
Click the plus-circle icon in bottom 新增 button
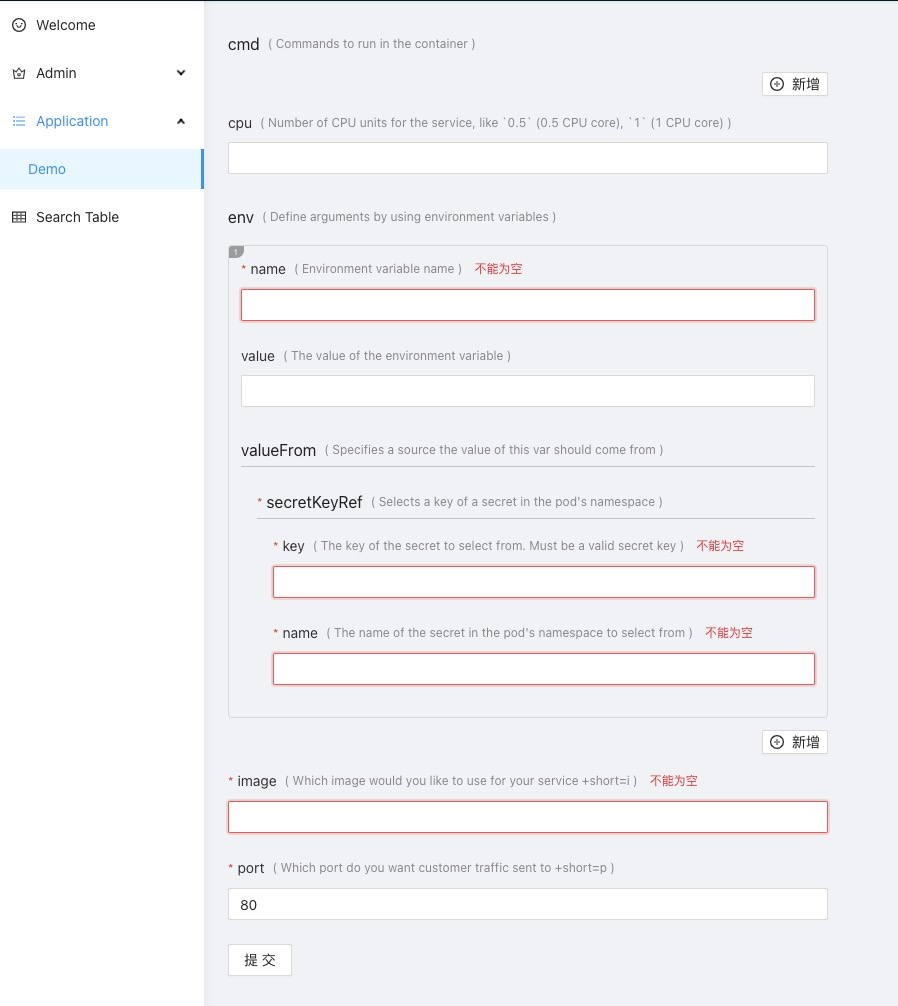coord(777,741)
